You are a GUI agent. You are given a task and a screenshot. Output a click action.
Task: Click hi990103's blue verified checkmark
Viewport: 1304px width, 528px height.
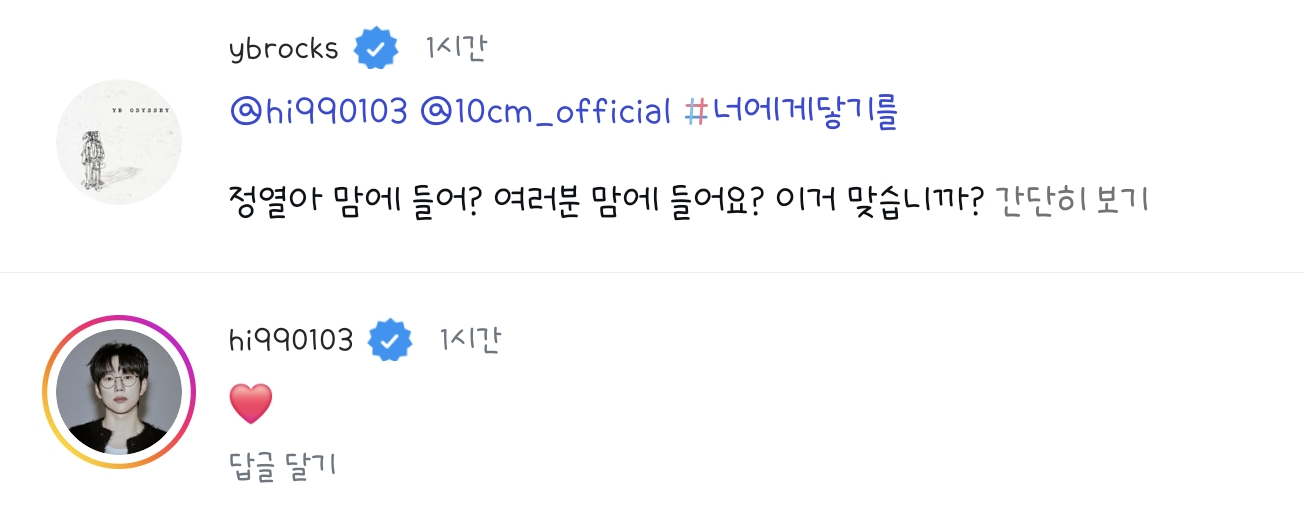tap(390, 342)
